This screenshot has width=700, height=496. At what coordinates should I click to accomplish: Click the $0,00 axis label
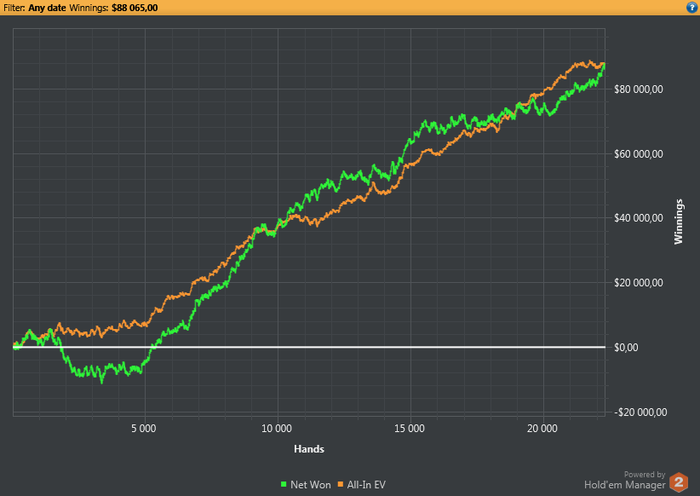[x=626, y=347]
